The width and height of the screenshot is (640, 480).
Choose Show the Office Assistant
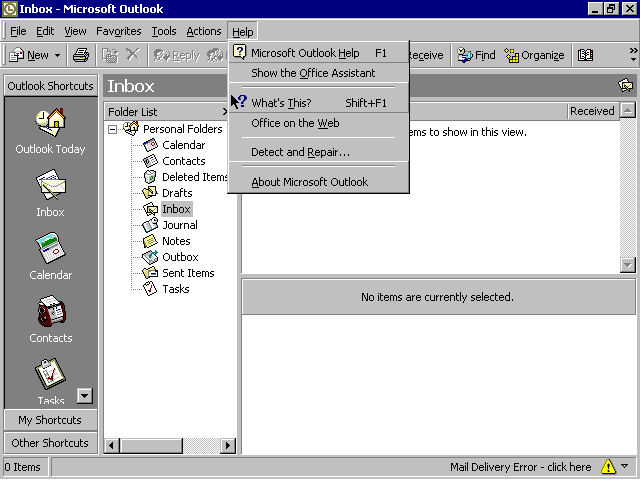click(x=318, y=73)
